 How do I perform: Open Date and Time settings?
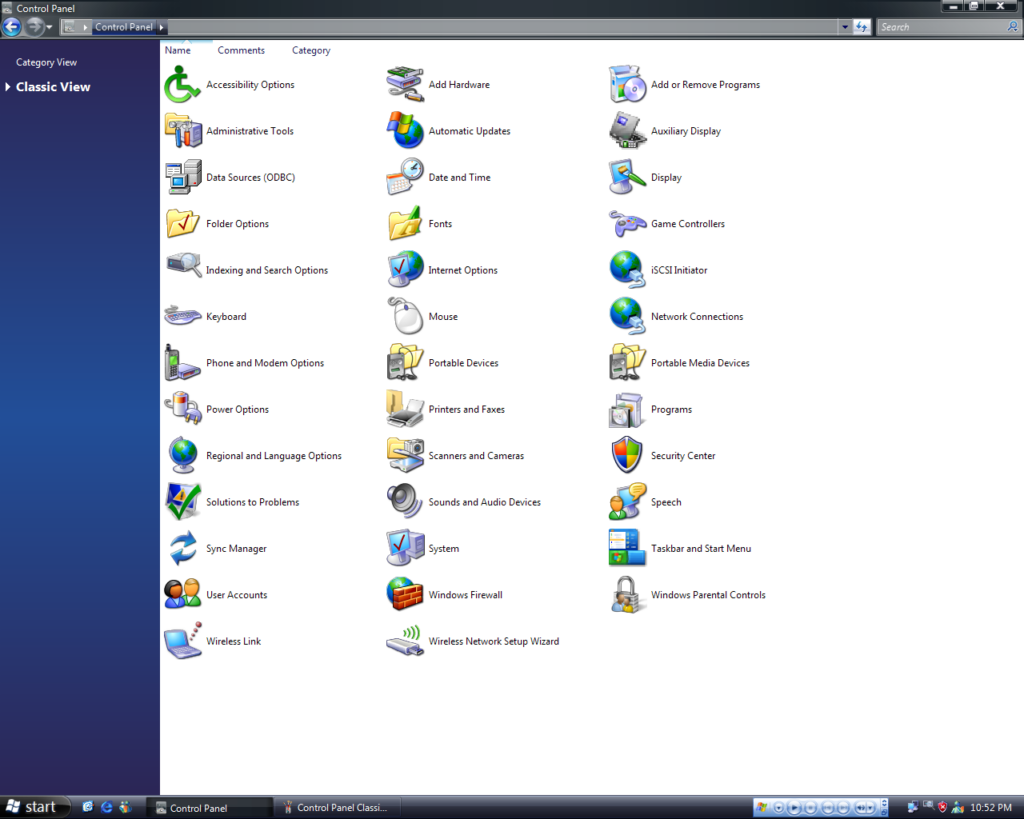click(x=438, y=177)
